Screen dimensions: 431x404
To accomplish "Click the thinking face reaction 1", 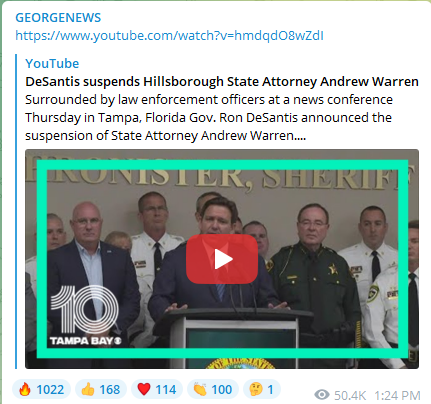I will tap(262, 389).
